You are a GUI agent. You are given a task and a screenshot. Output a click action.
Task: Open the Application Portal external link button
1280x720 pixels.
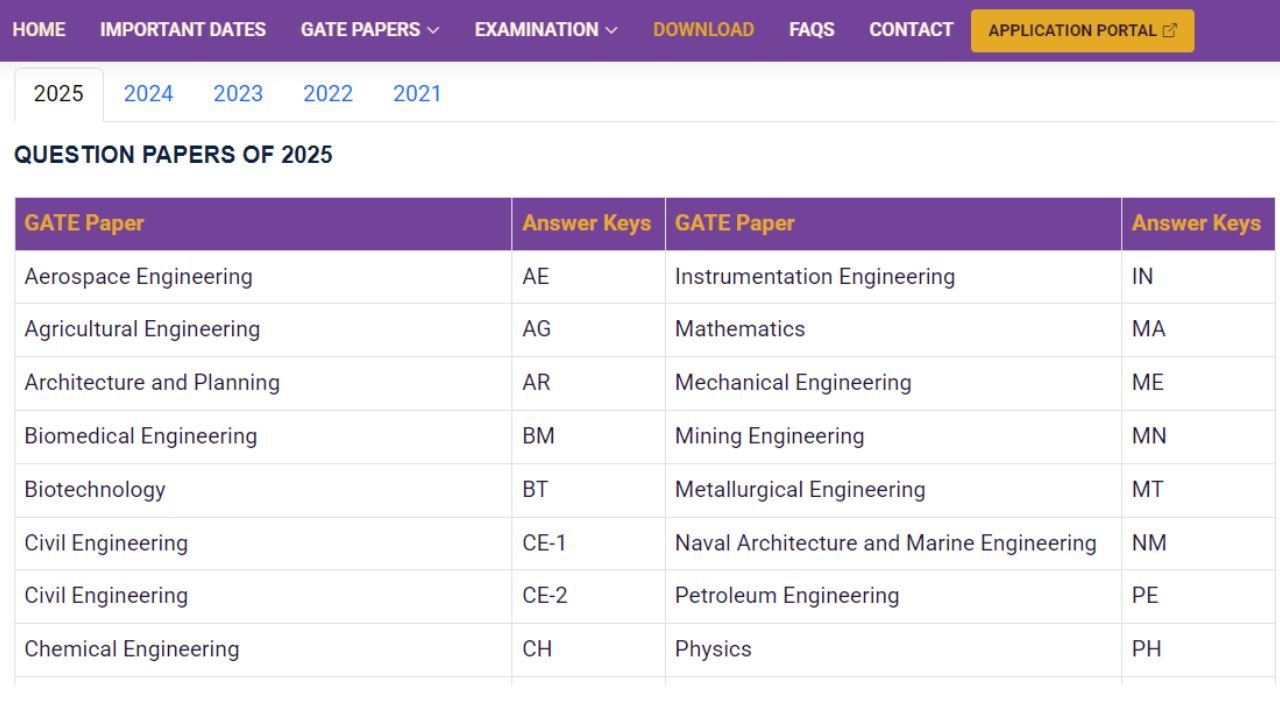pyautogui.click(x=1082, y=30)
